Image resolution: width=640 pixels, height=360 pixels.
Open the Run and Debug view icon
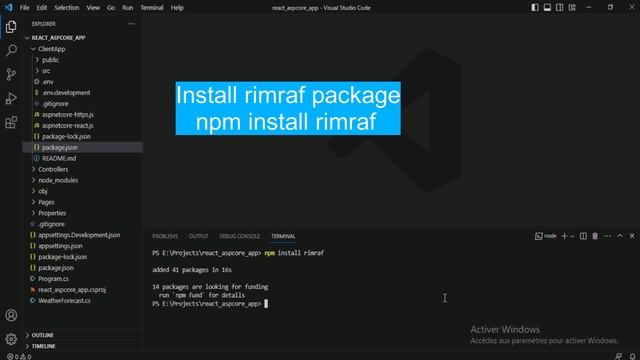point(11,98)
